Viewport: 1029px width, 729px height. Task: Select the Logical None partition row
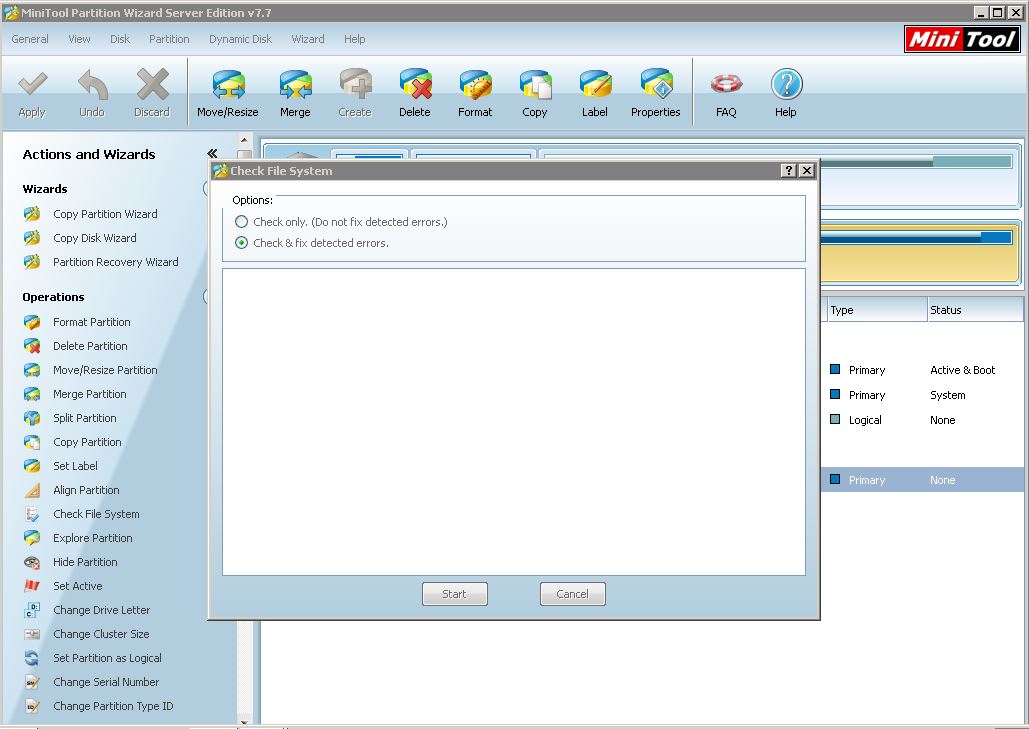tap(922, 420)
